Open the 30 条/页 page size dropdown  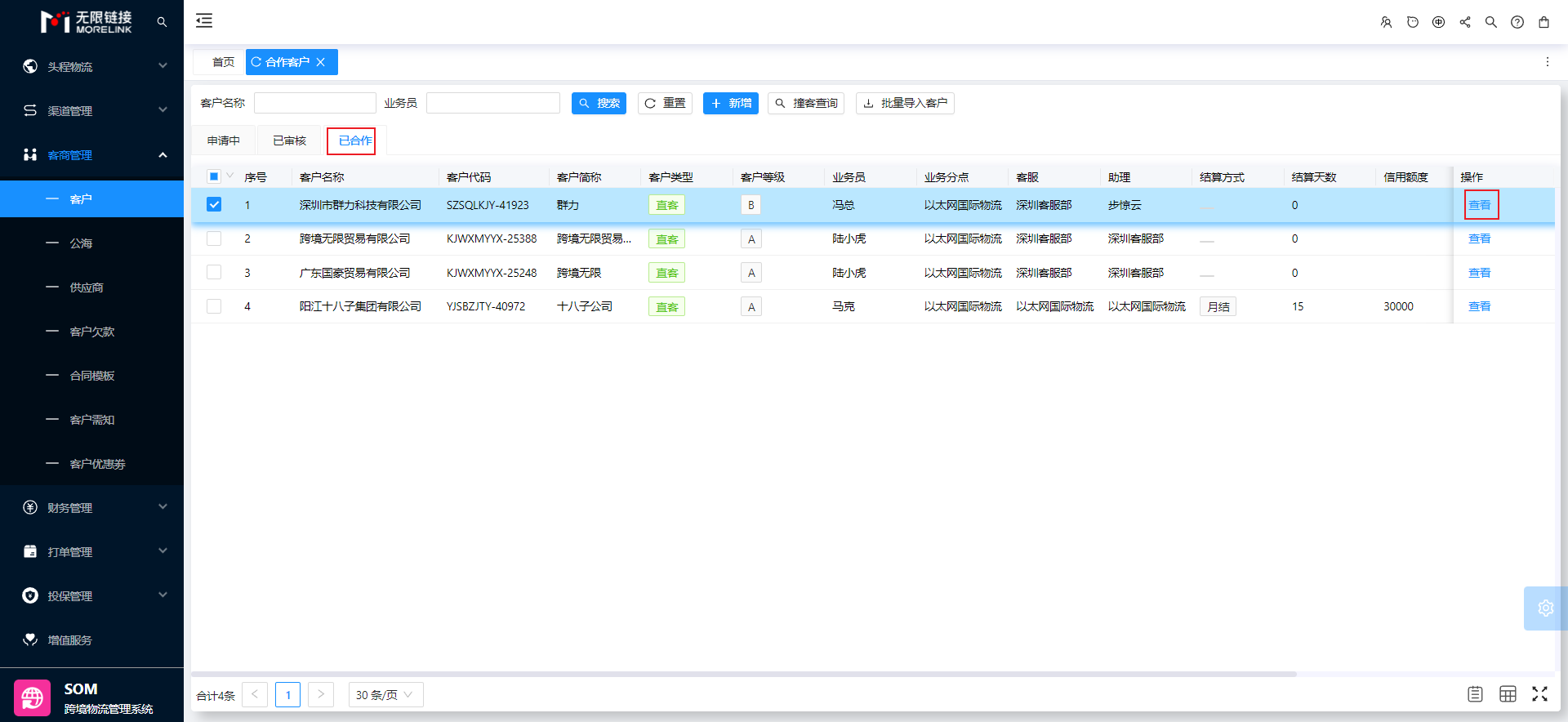385,695
